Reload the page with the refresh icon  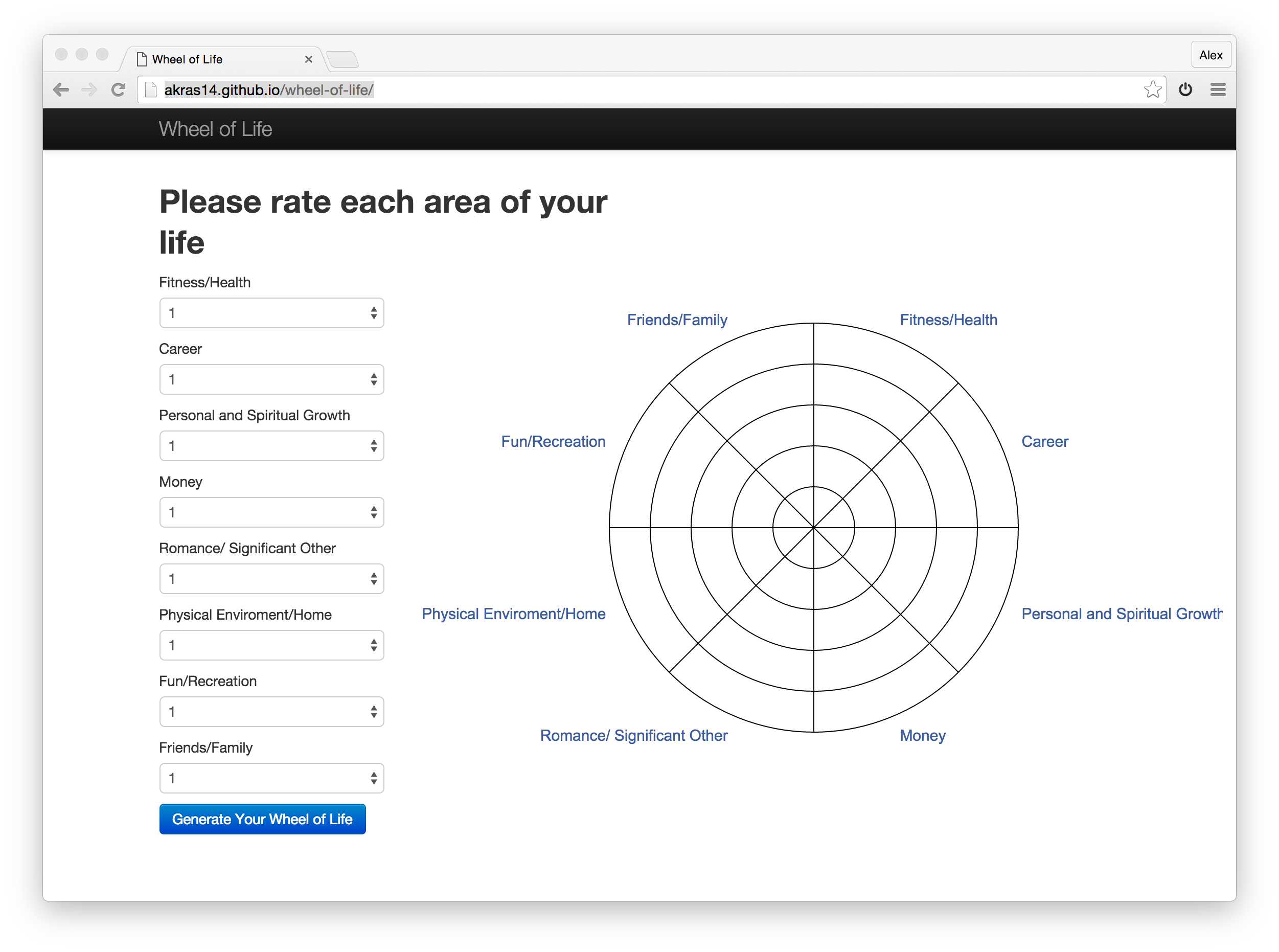pyautogui.click(x=118, y=90)
